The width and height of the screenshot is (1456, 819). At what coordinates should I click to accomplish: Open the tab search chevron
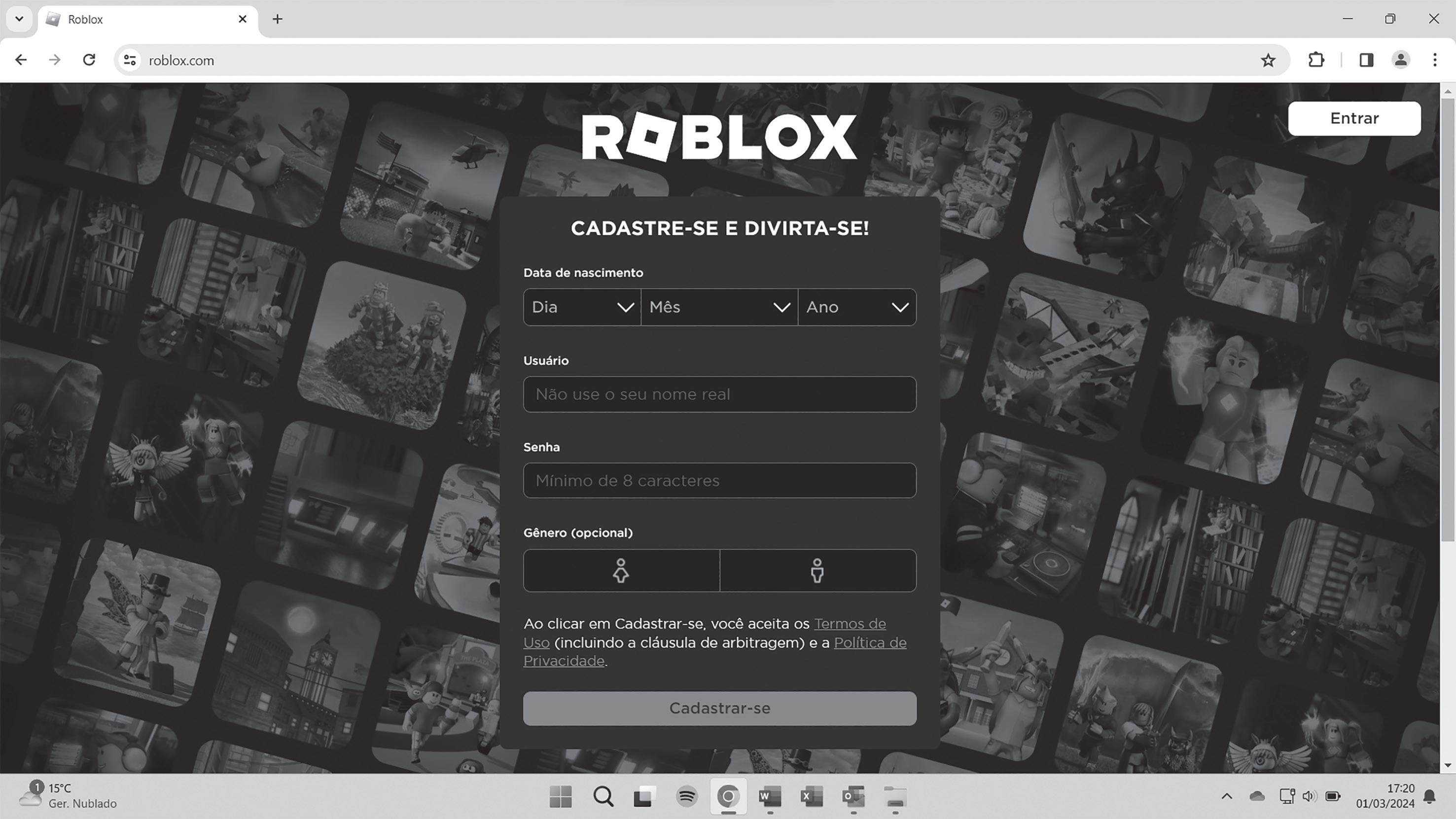pos(19,19)
